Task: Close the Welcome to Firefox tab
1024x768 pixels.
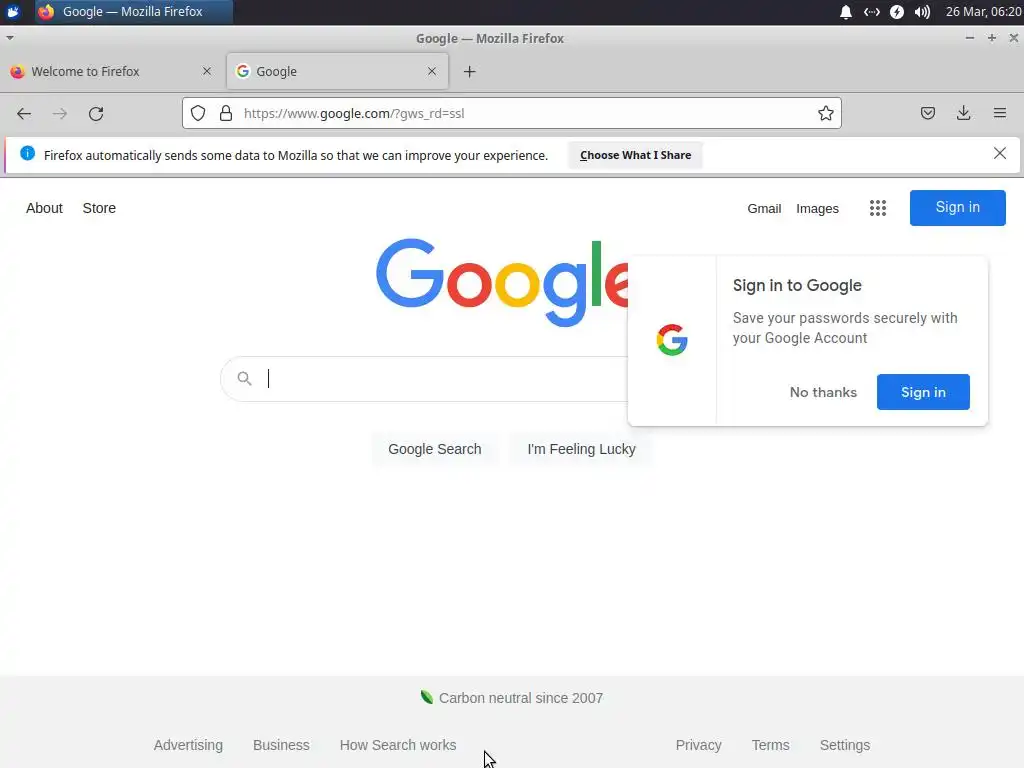Action: [x=207, y=71]
